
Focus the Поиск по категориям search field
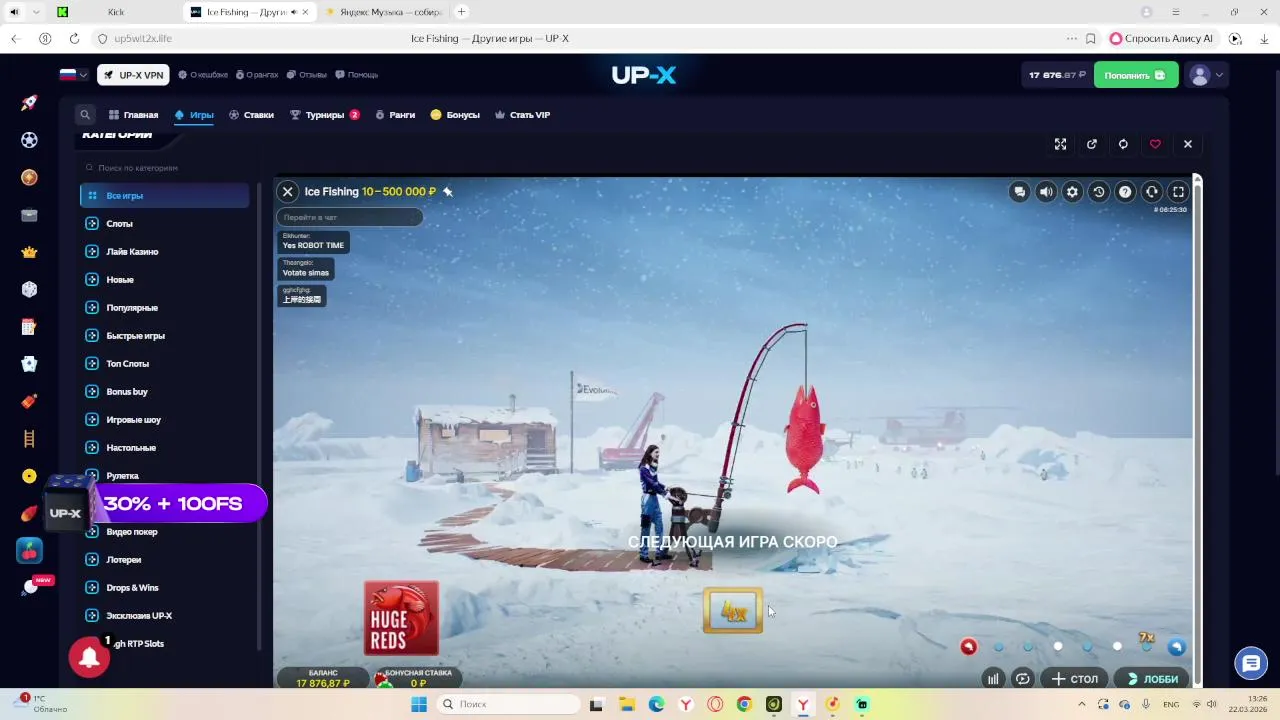pyautogui.click(x=165, y=168)
